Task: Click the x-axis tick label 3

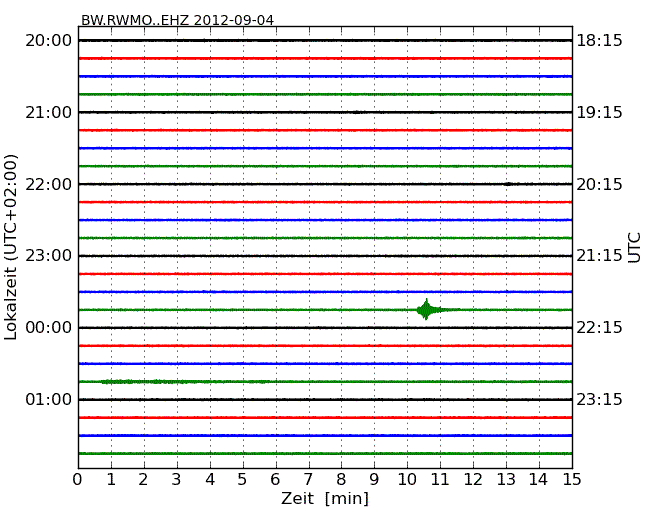Action: pos(177,479)
